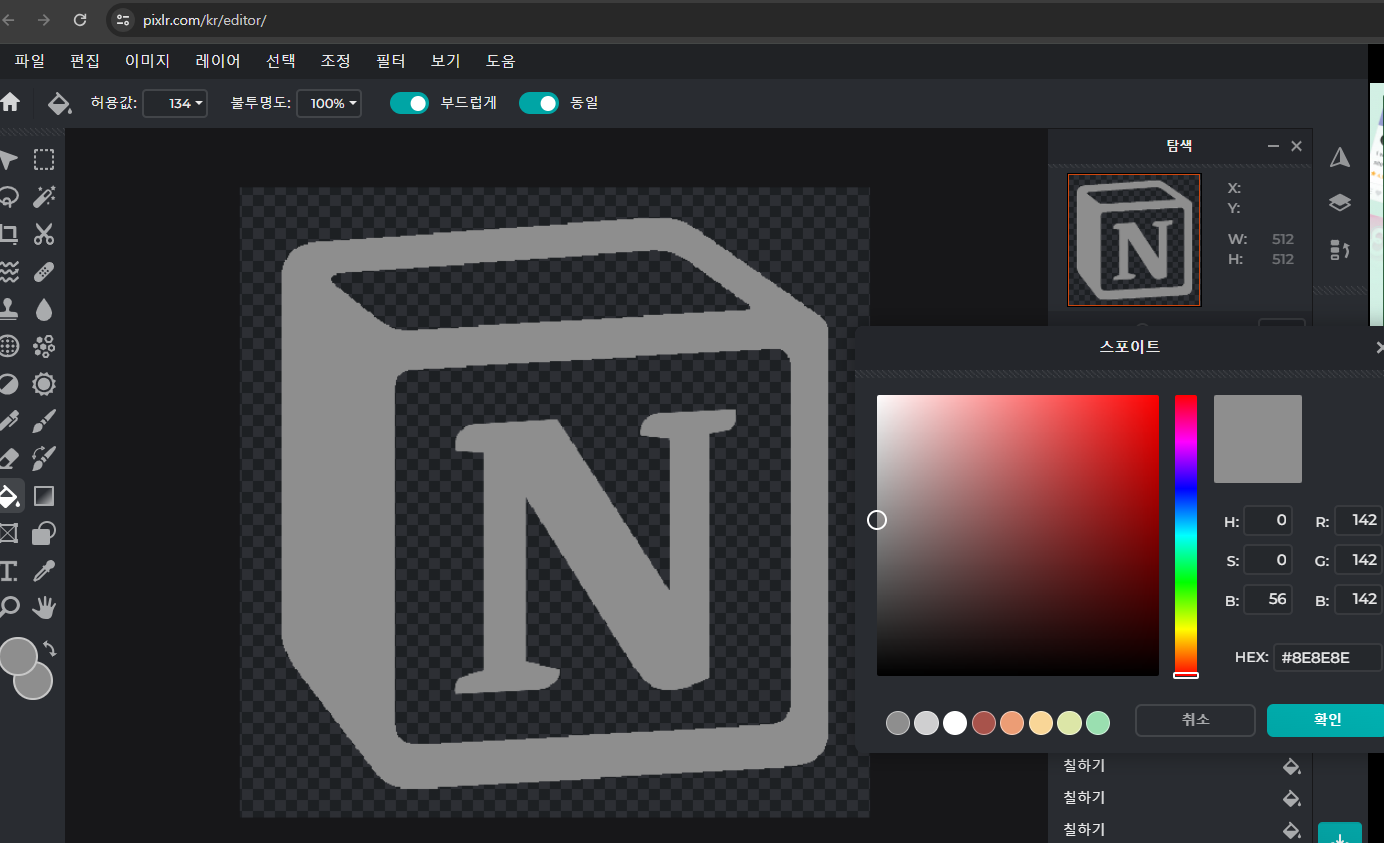1384x843 pixels.
Task: Open the Layers panel icon in right sidebar
Action: 1340,203
